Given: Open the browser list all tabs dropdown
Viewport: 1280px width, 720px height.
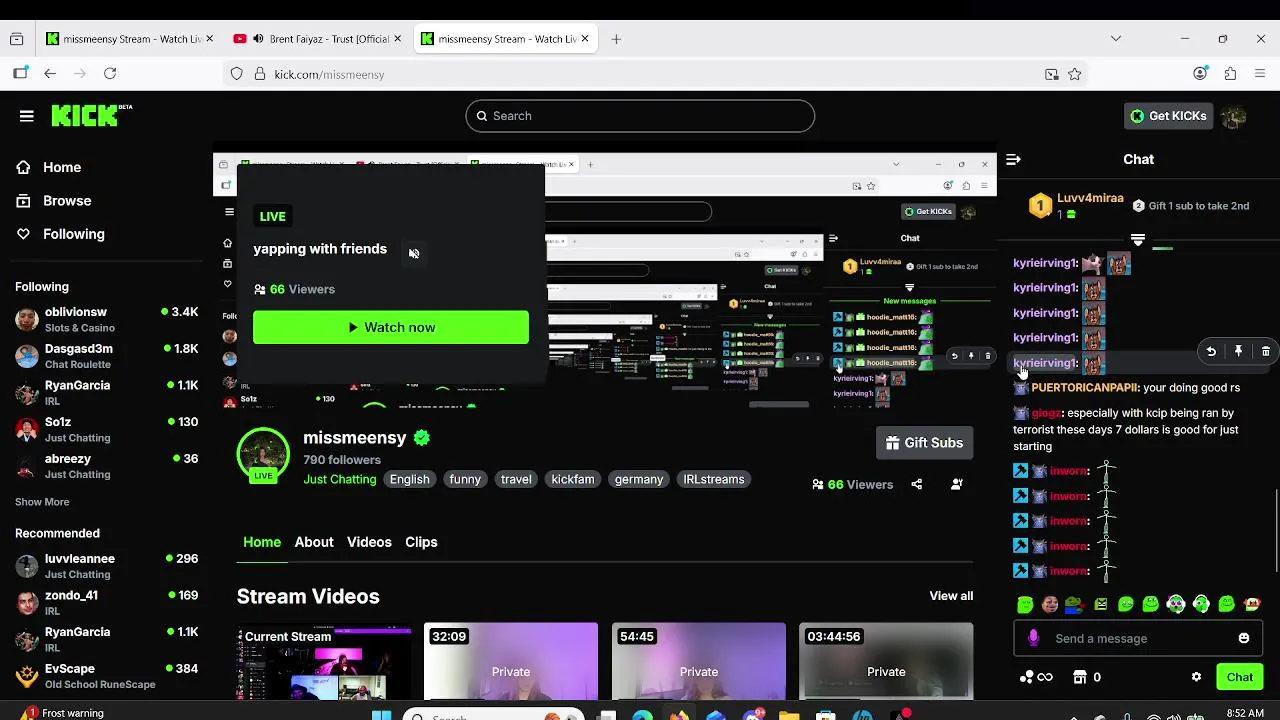Looking at the screenshot, I should click(x=1116, y=39).
